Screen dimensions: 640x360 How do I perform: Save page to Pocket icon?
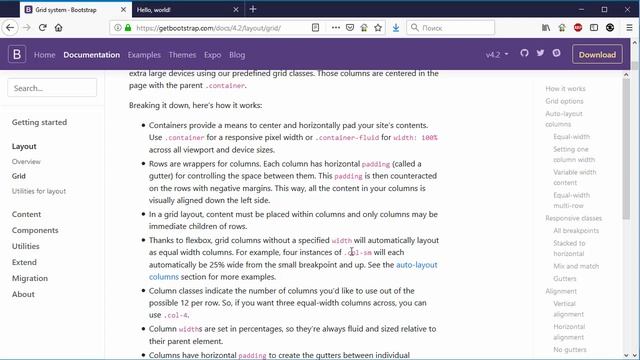(350, 28)
